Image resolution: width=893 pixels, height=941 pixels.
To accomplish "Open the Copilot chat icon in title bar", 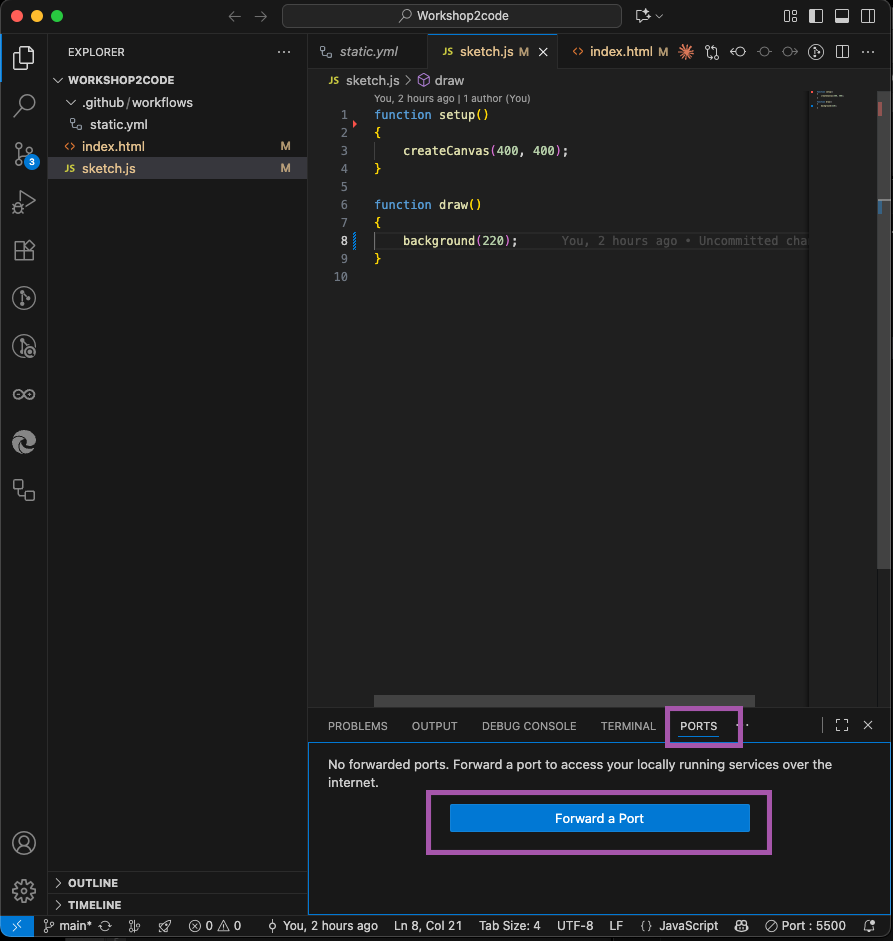I will click(x=643, y=16).
